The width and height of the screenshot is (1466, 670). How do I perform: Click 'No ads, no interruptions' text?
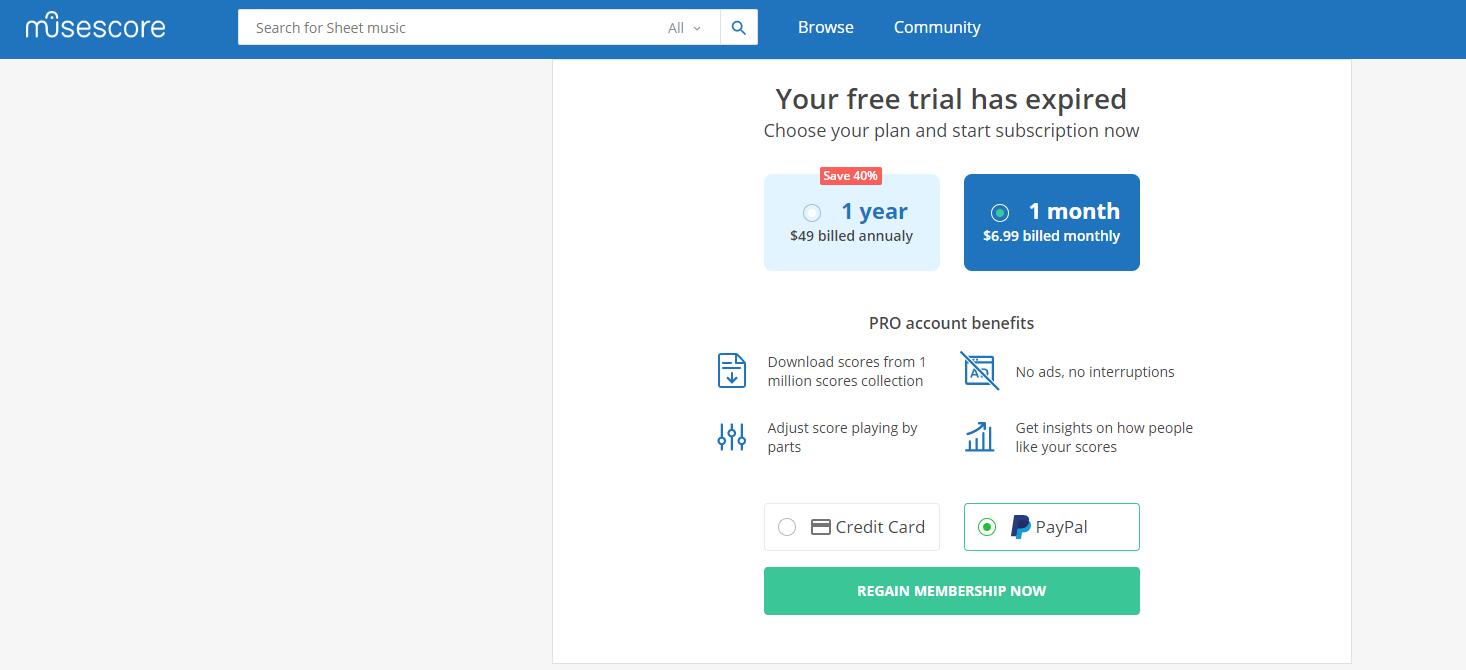pyautogui.click(x=1095, y=372)
